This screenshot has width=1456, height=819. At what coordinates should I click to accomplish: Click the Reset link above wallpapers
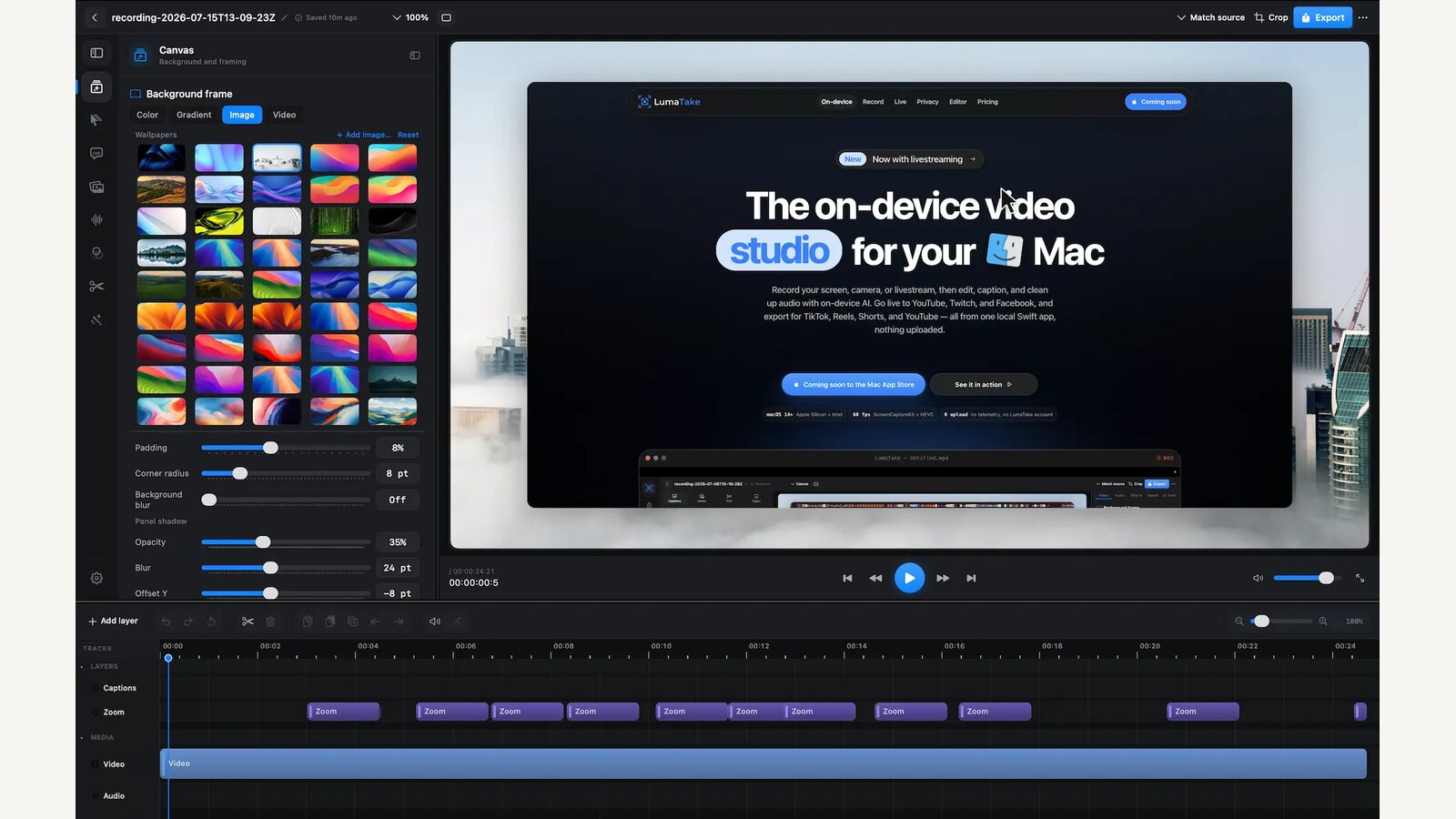pyautogui.click(x=408, y=135)
